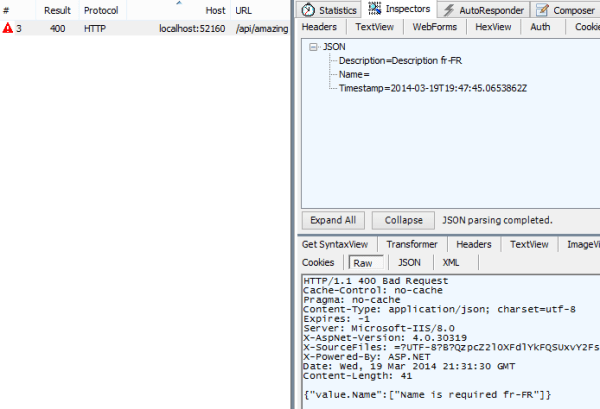Select the Raw response tab
This screenshot has height=409, width=600.
(361, 262)
